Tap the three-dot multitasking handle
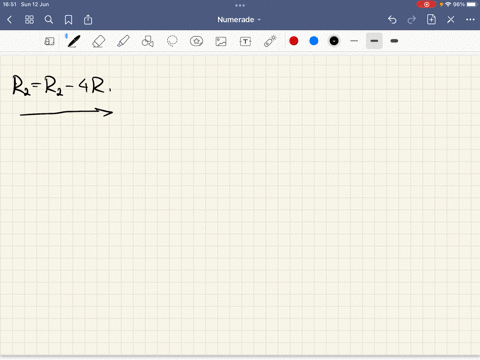Image resolution: width=480 pixels, height=360 pixels. (x=240, y=5)
